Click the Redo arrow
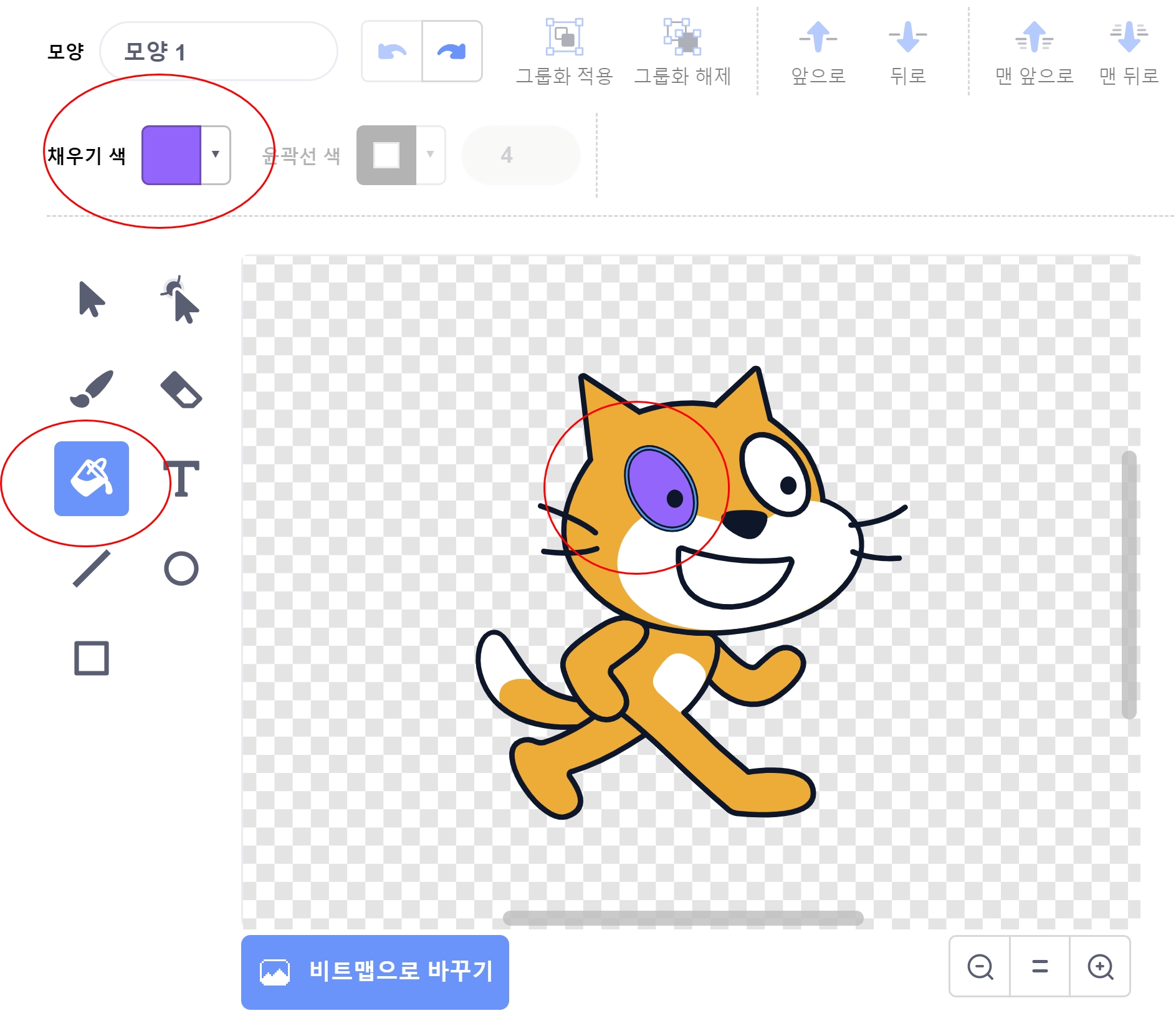Viewport: 1176px width, 1036px height. click(452, 51)
